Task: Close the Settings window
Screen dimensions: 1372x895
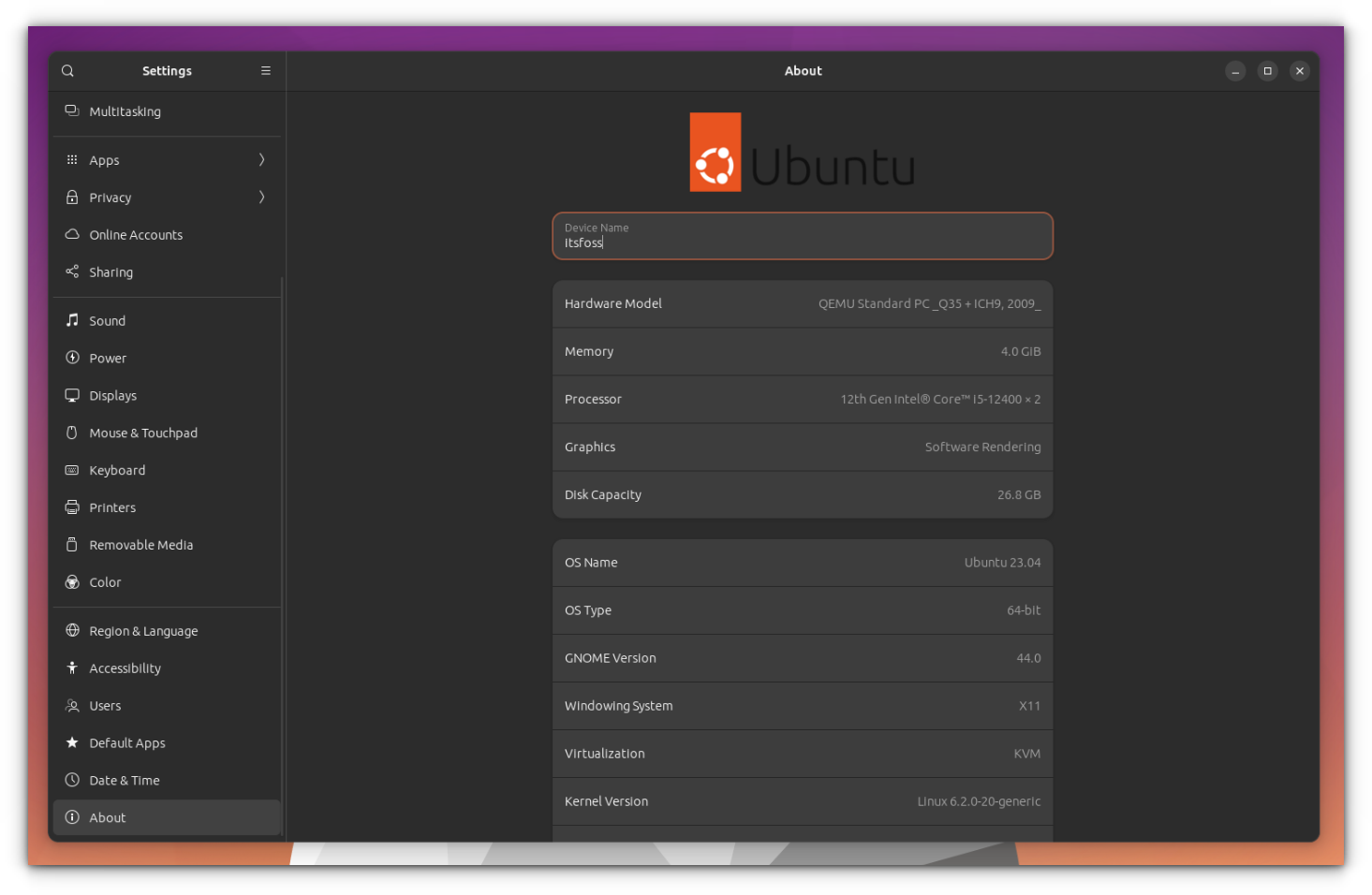Action: click(1299, 71)
